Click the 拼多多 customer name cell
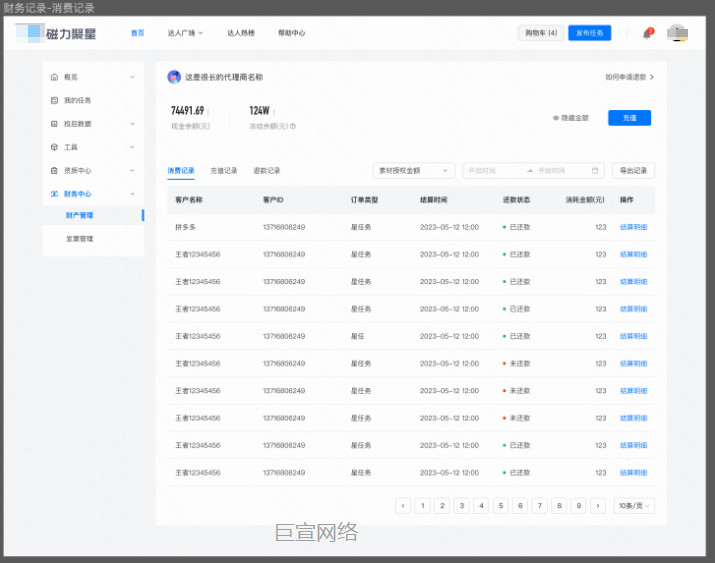The image size is (715, 563). [x=185, y=227]
